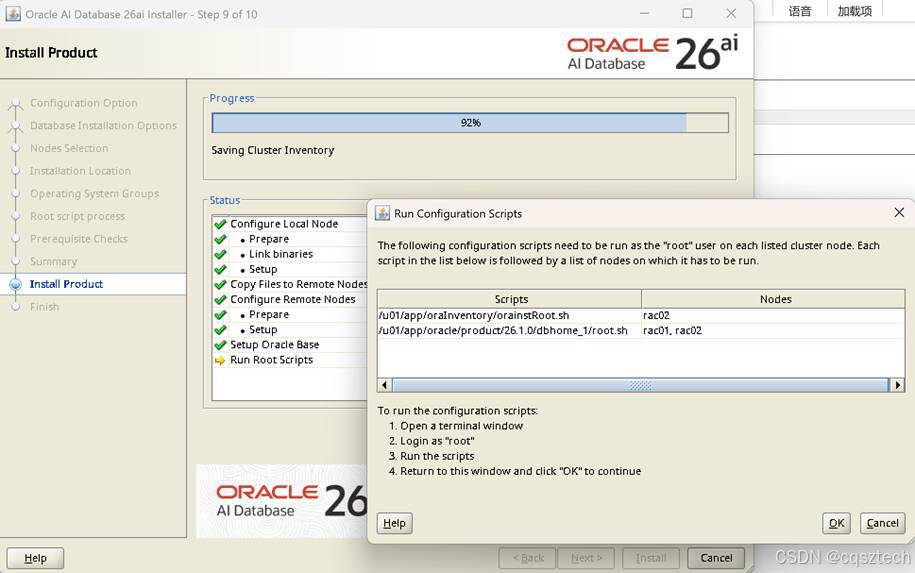
Task: Click the horizontal scrollbar thumb in scripts table
Action: click(x=640, y=385)
